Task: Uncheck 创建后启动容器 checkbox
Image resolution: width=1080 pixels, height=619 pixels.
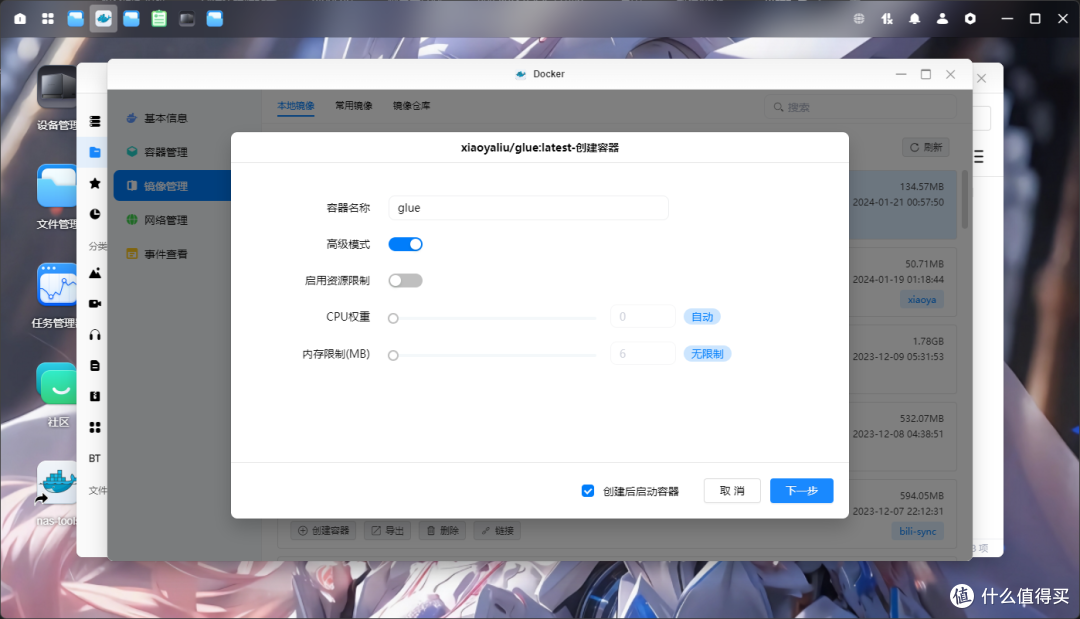Action: pyautogui.click(x=588, y=491)
